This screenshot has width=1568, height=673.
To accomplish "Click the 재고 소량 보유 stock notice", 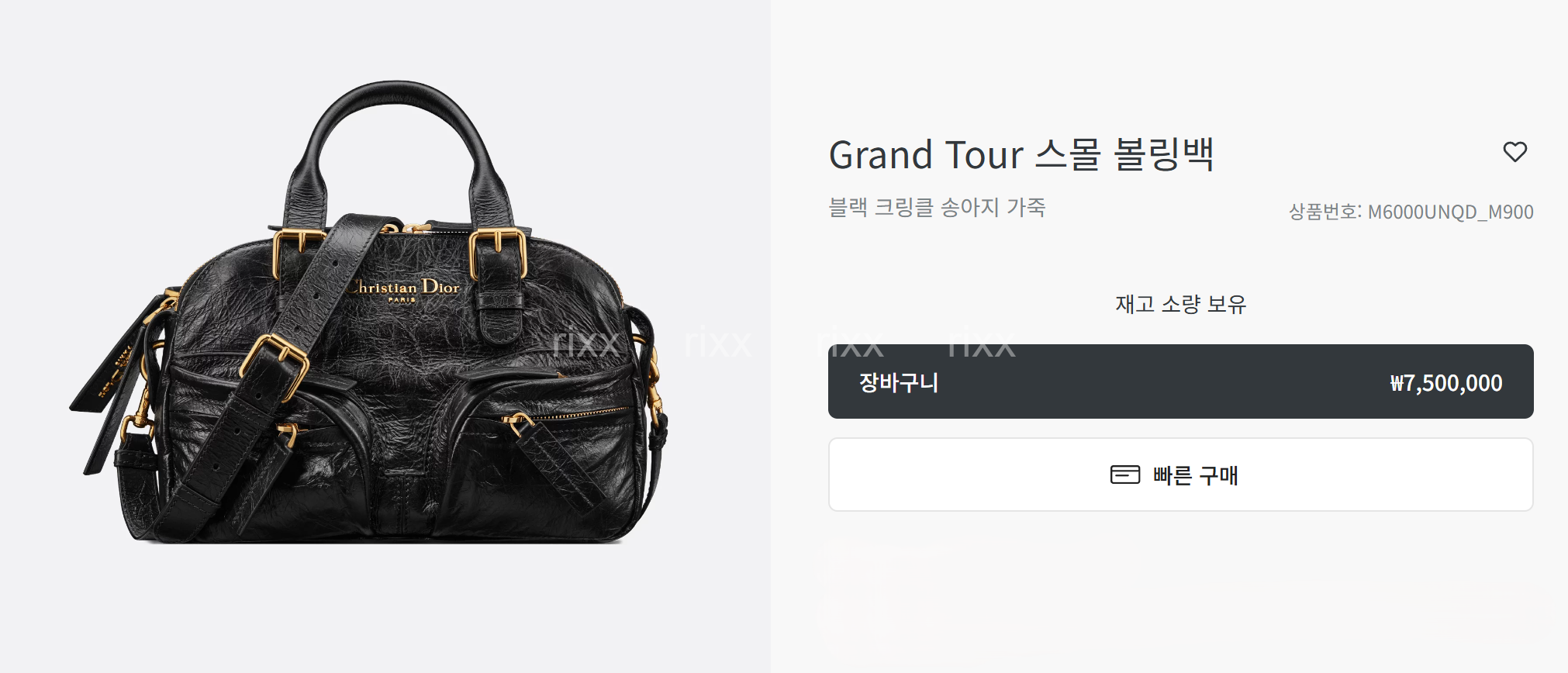I will coord(1180,304).
